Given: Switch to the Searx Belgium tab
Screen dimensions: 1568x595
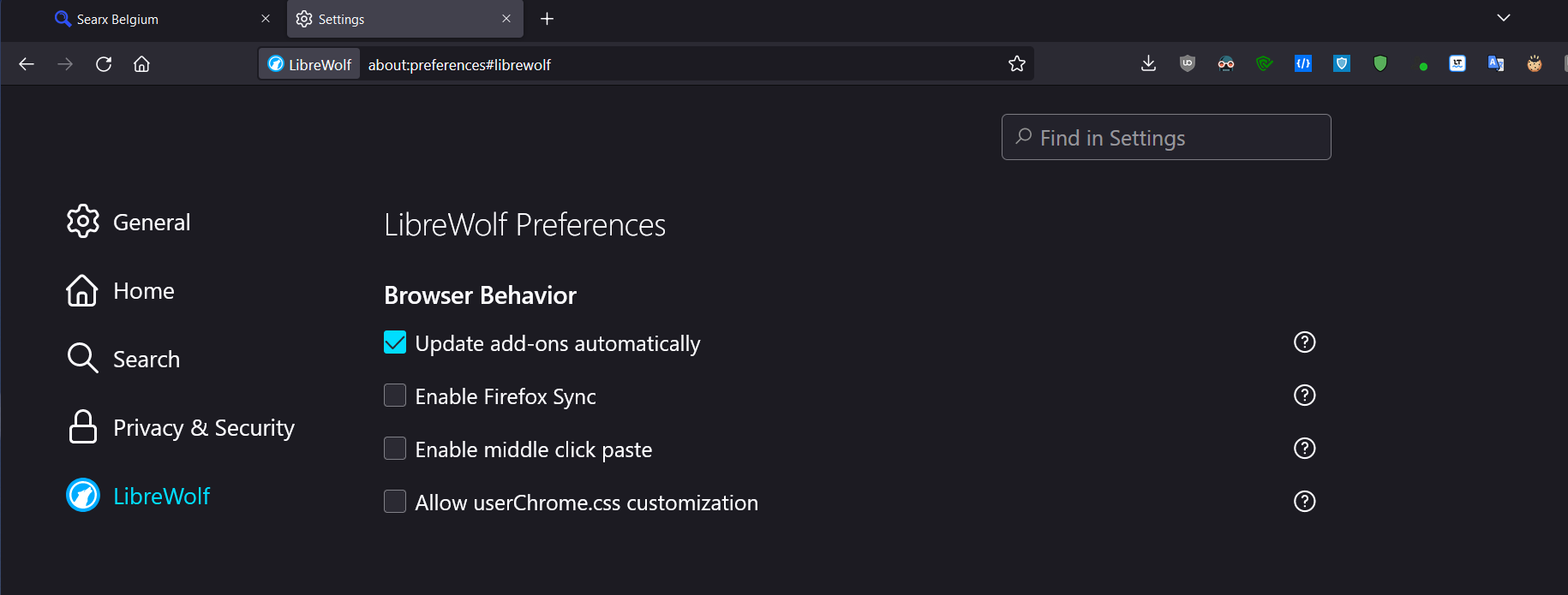Looking at the screenshot, I should (154, 19).
